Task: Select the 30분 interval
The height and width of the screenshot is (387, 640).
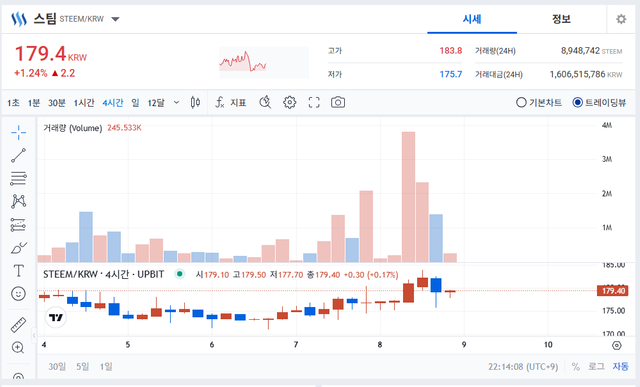Action: pyautogui.click(x=57, y=103)
